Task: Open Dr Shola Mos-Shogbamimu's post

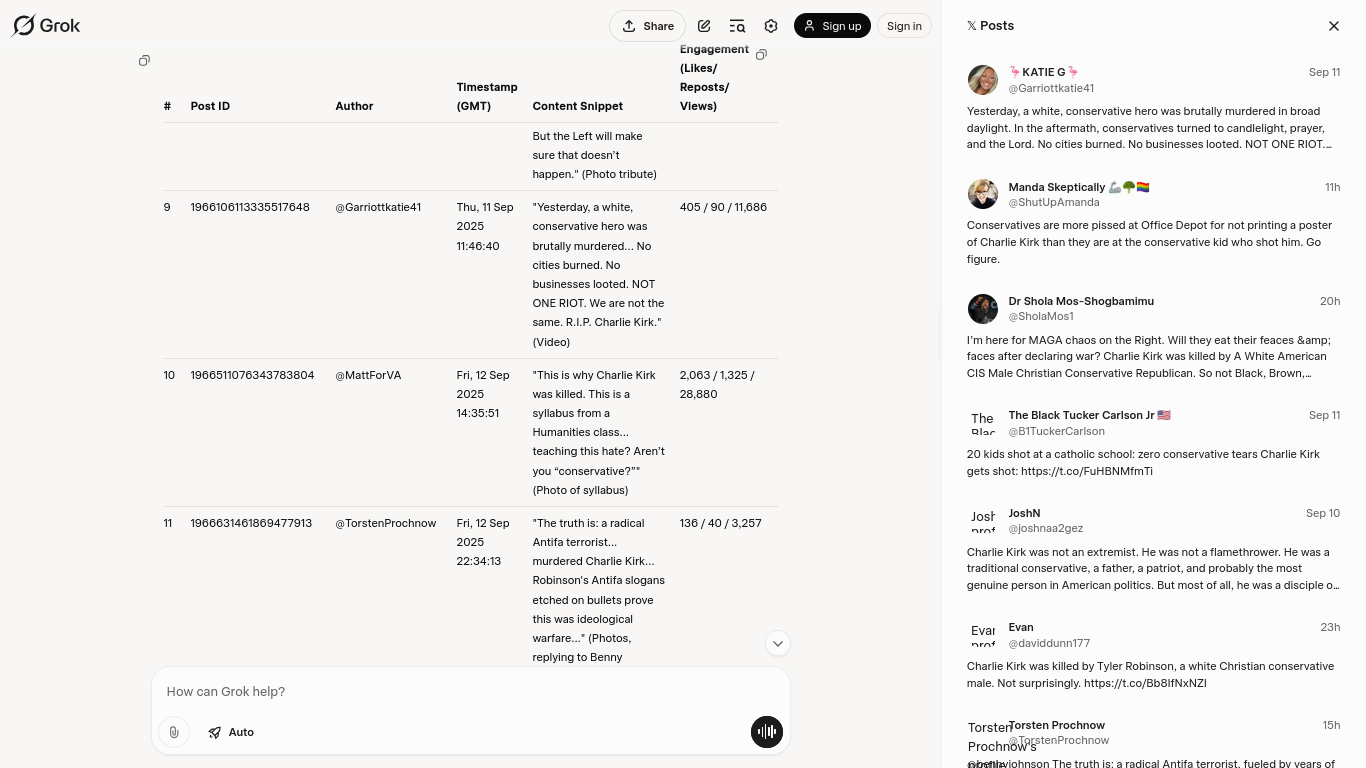Action: point(1153,338)
